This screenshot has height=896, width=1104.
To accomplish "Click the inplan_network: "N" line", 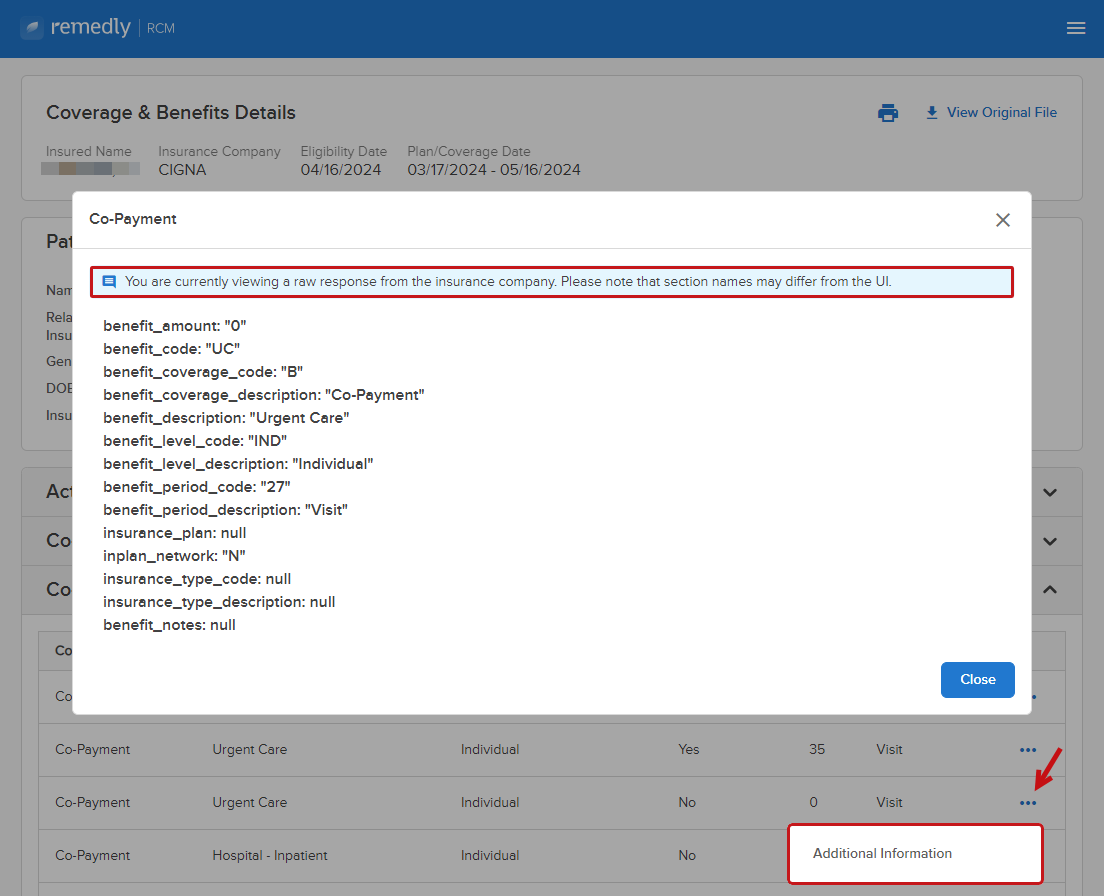I will (x=175, y=556).
